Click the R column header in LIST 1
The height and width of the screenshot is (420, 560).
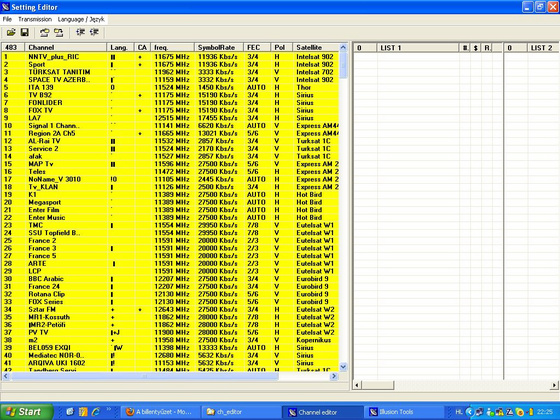pyautogui.click(x=486, y=48)
